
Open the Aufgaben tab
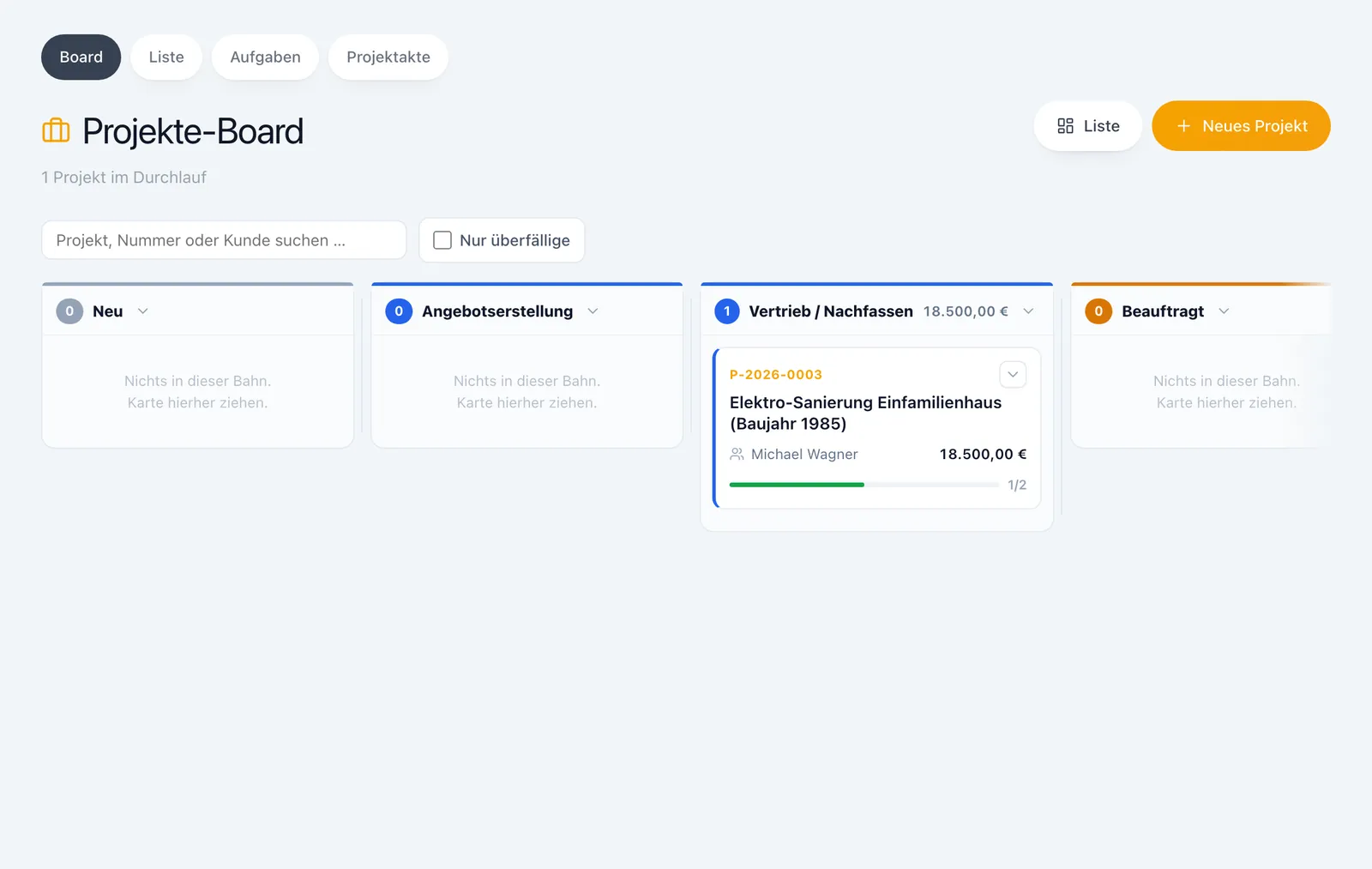coord(266,57)
